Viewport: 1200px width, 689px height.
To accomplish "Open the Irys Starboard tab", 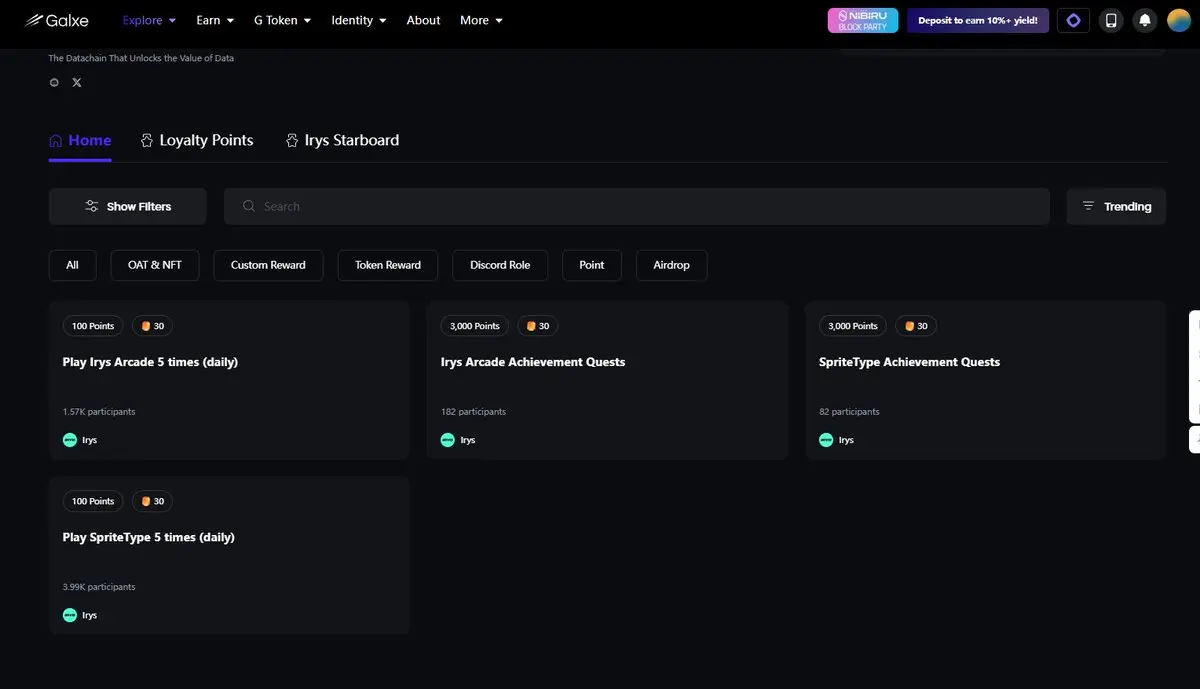I will (x=342, y=140).
